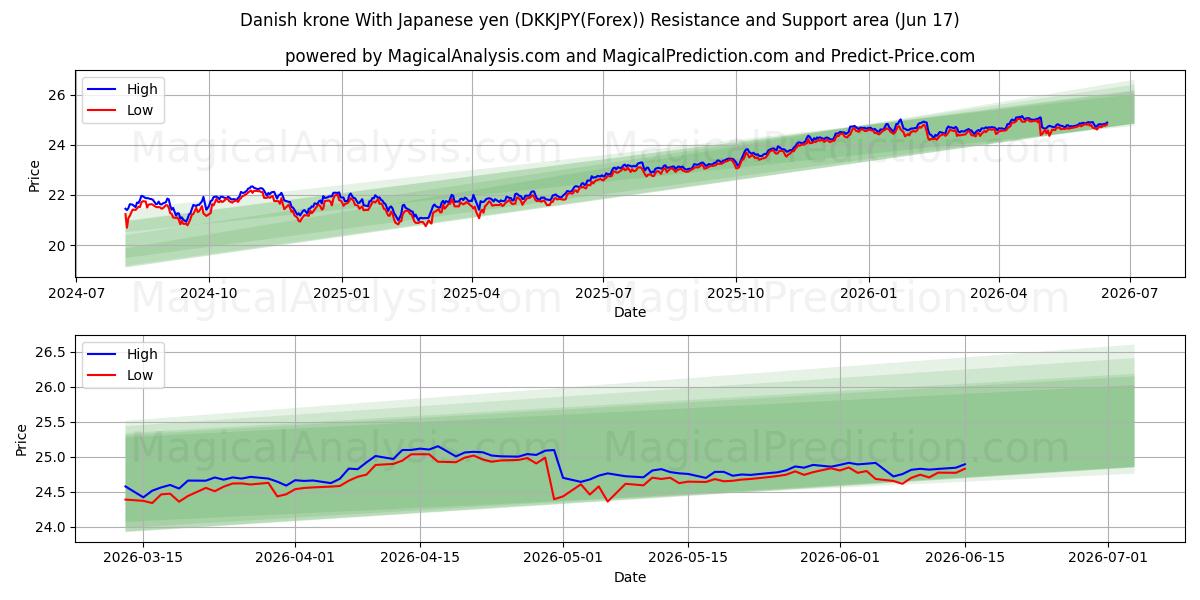Click the 2025-10 tick label
Screen dimensions: 1200x600
tap(736, 294)
